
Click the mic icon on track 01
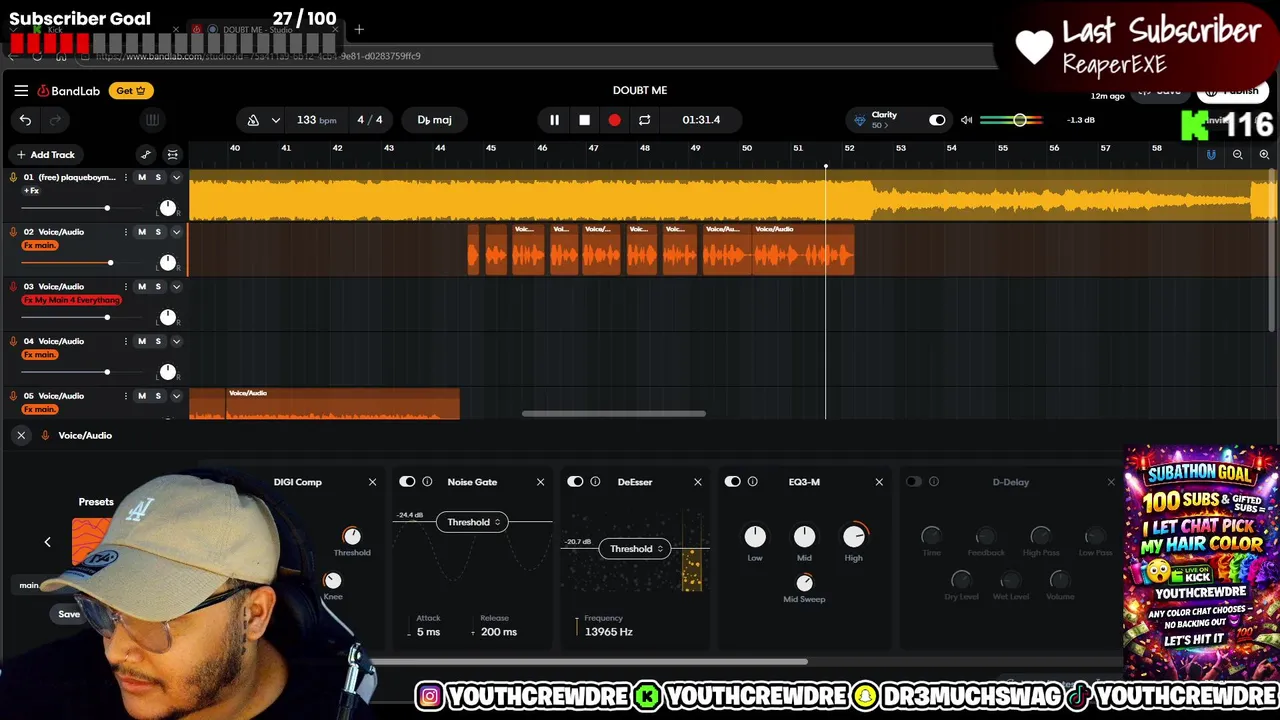pyautogui.click(x=13, y=177)
